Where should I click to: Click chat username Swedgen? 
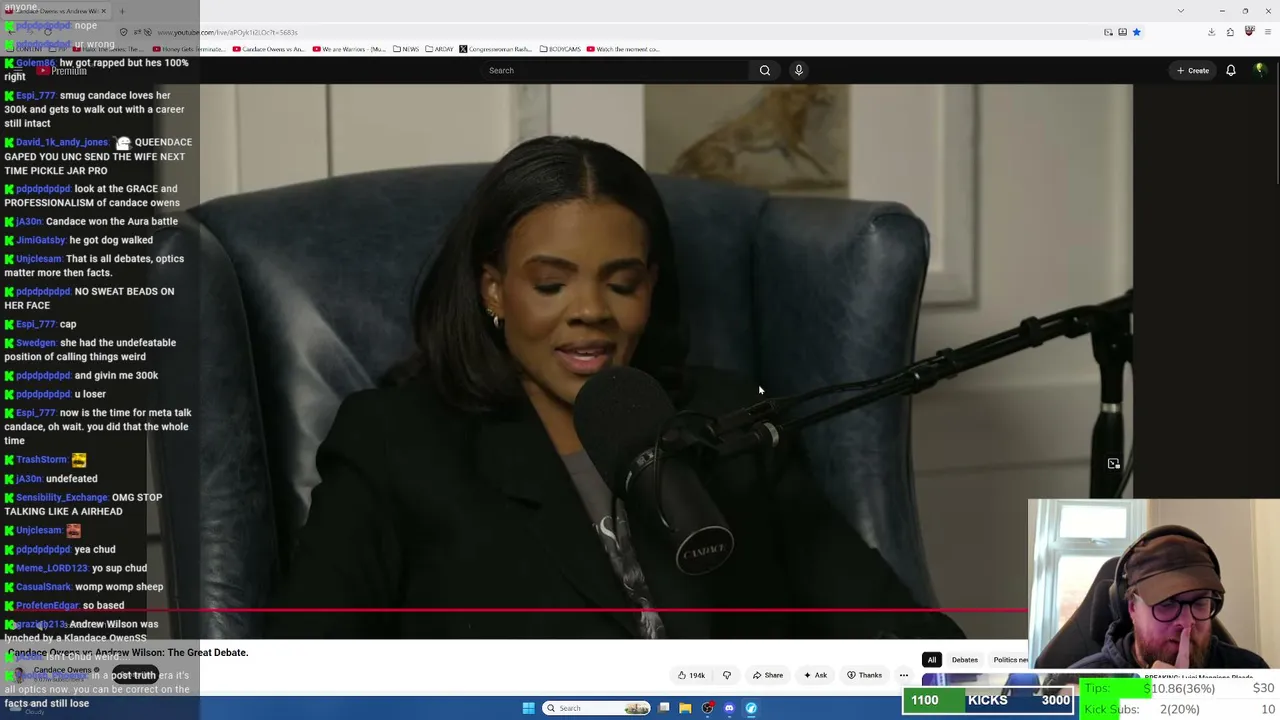pyautogui.click(x=36, y=343)
